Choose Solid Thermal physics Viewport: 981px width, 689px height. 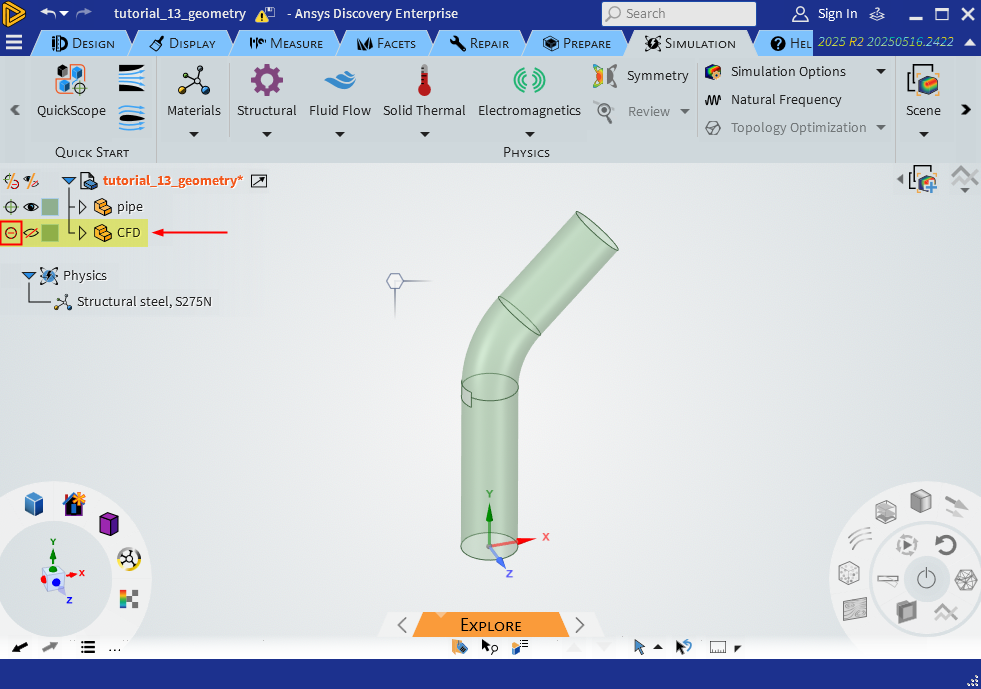[424, 81]
